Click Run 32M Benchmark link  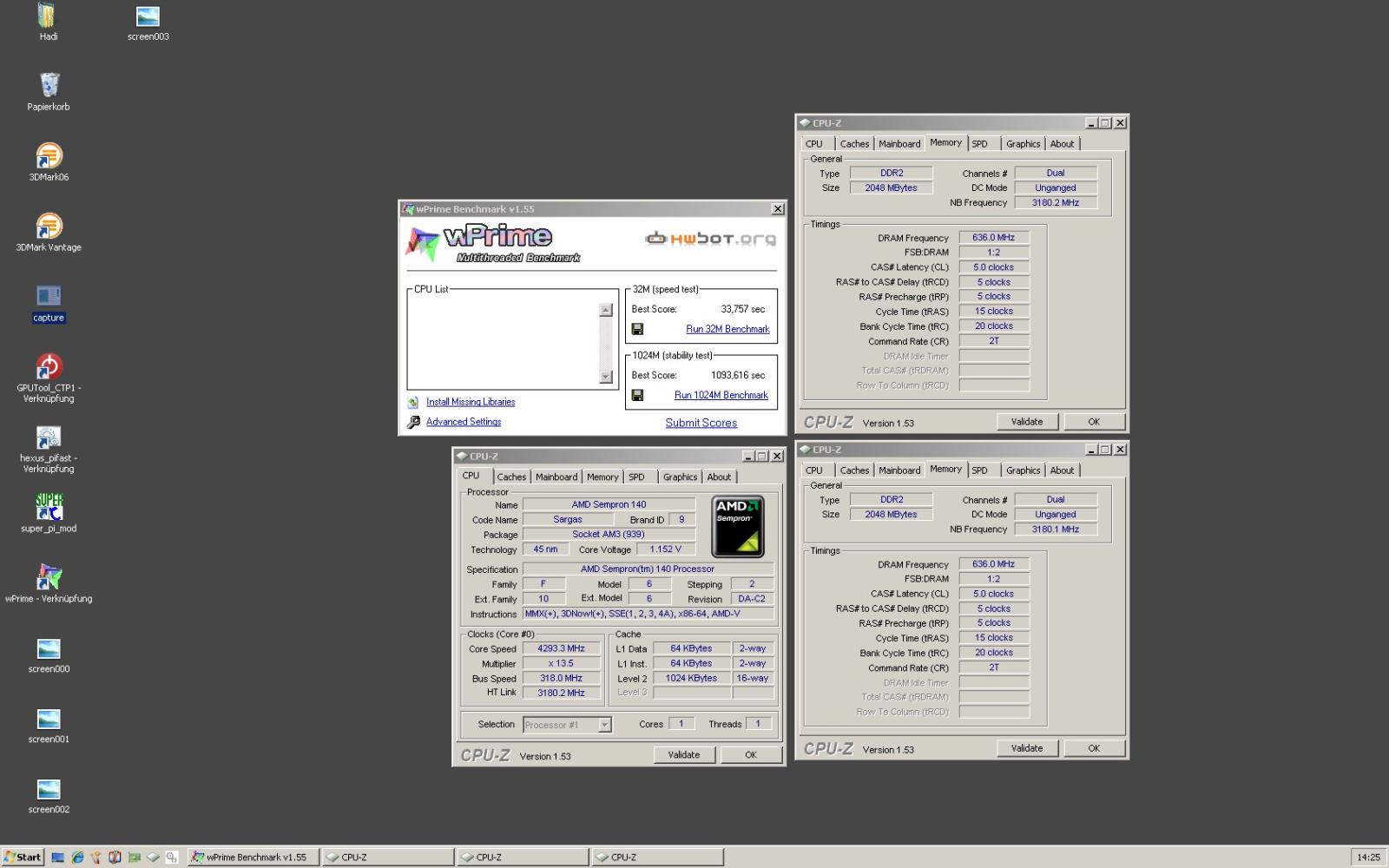tap(727, 329)
